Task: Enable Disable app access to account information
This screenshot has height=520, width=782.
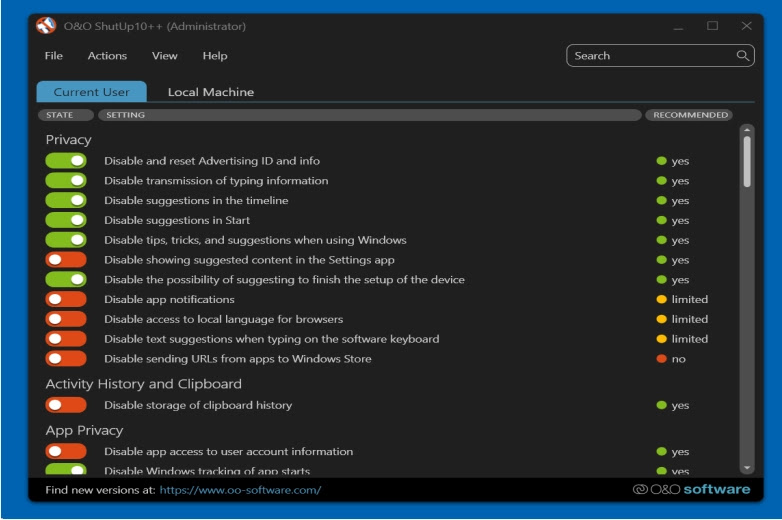Action: pyautogui.click(x=66, y=451)
